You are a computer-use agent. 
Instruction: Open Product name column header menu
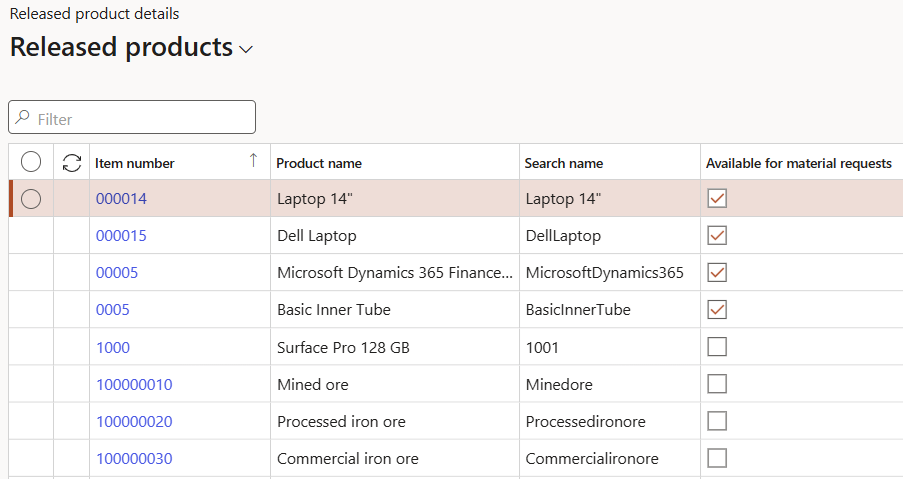tap(319, 163)
